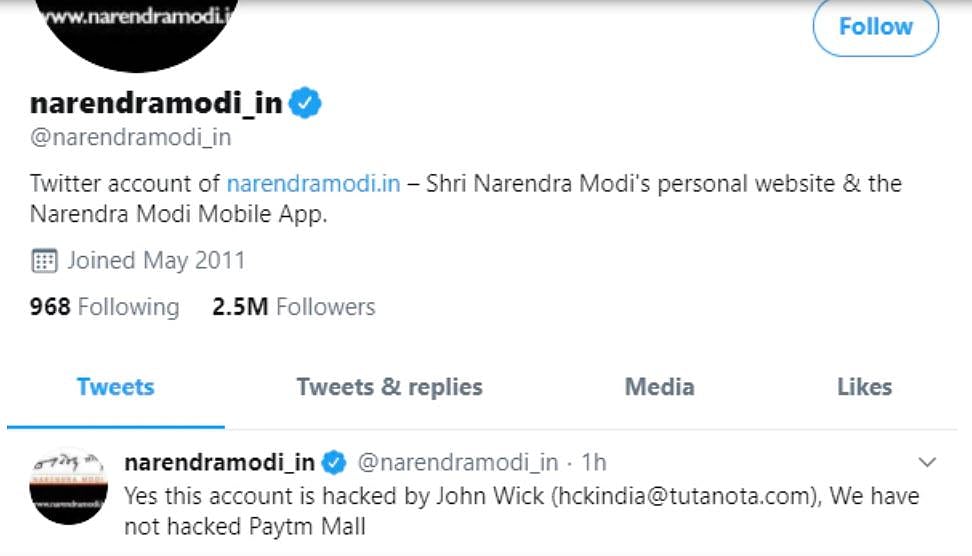Click the verified badge beside profile name
The image size is (972, 556).
[306, 103]
